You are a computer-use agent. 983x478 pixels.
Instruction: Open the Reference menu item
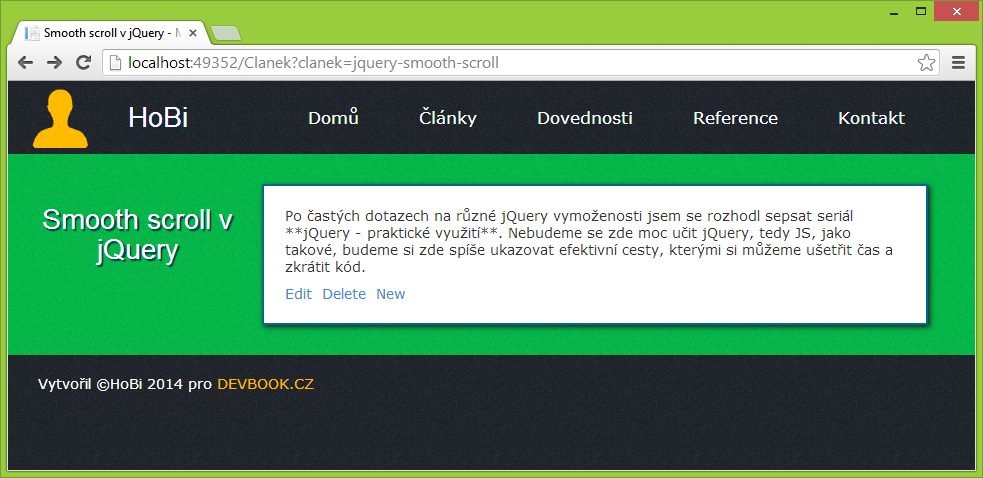point(735,118)
